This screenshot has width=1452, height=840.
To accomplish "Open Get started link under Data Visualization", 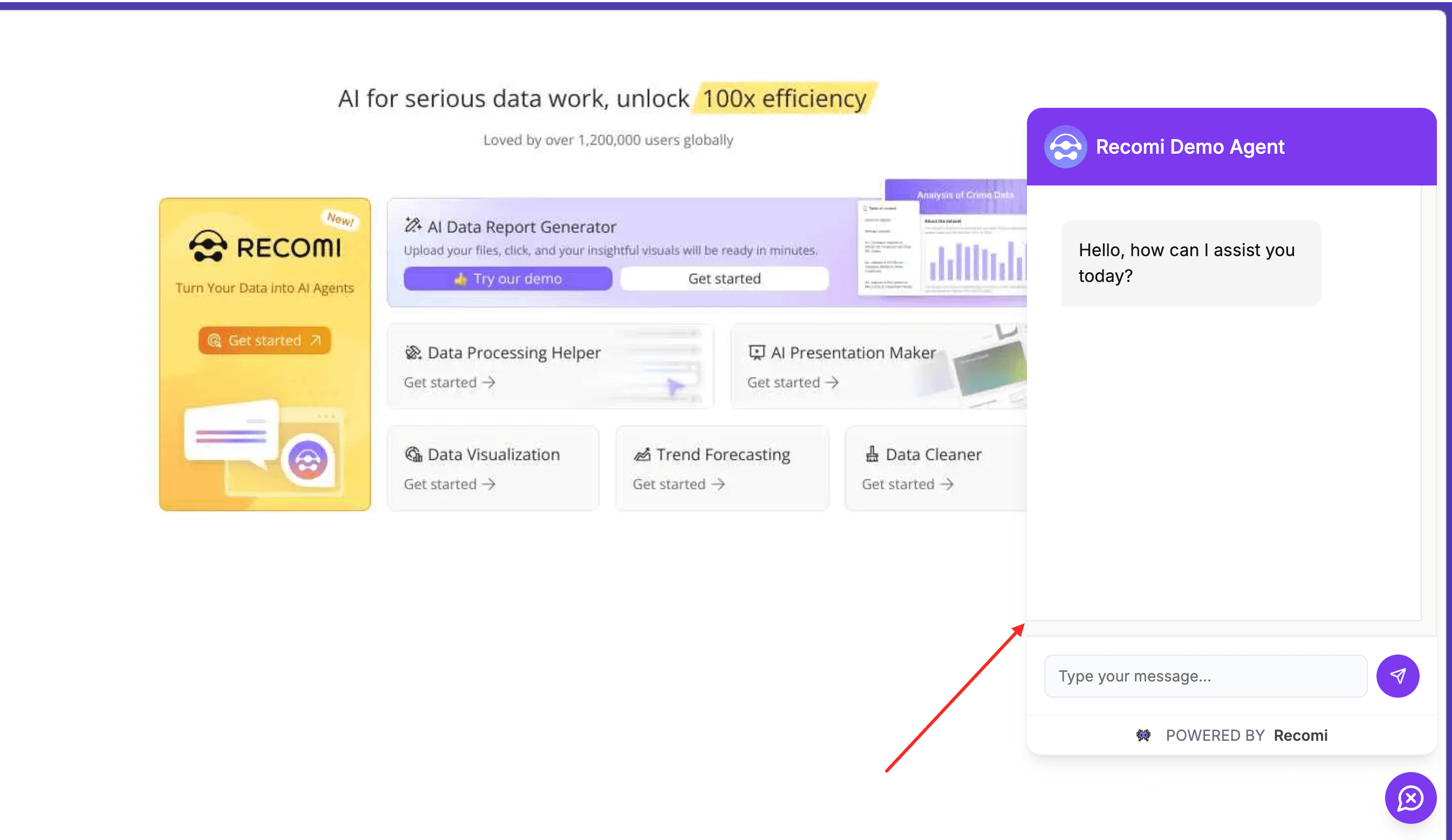I will [x=449, y=484].
